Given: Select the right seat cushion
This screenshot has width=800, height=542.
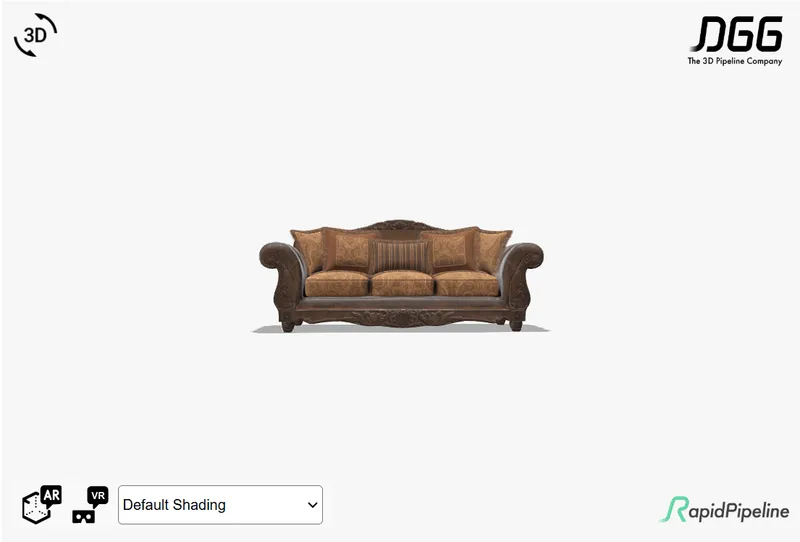Looking at the screenshot, I should (x=466, y=284).
